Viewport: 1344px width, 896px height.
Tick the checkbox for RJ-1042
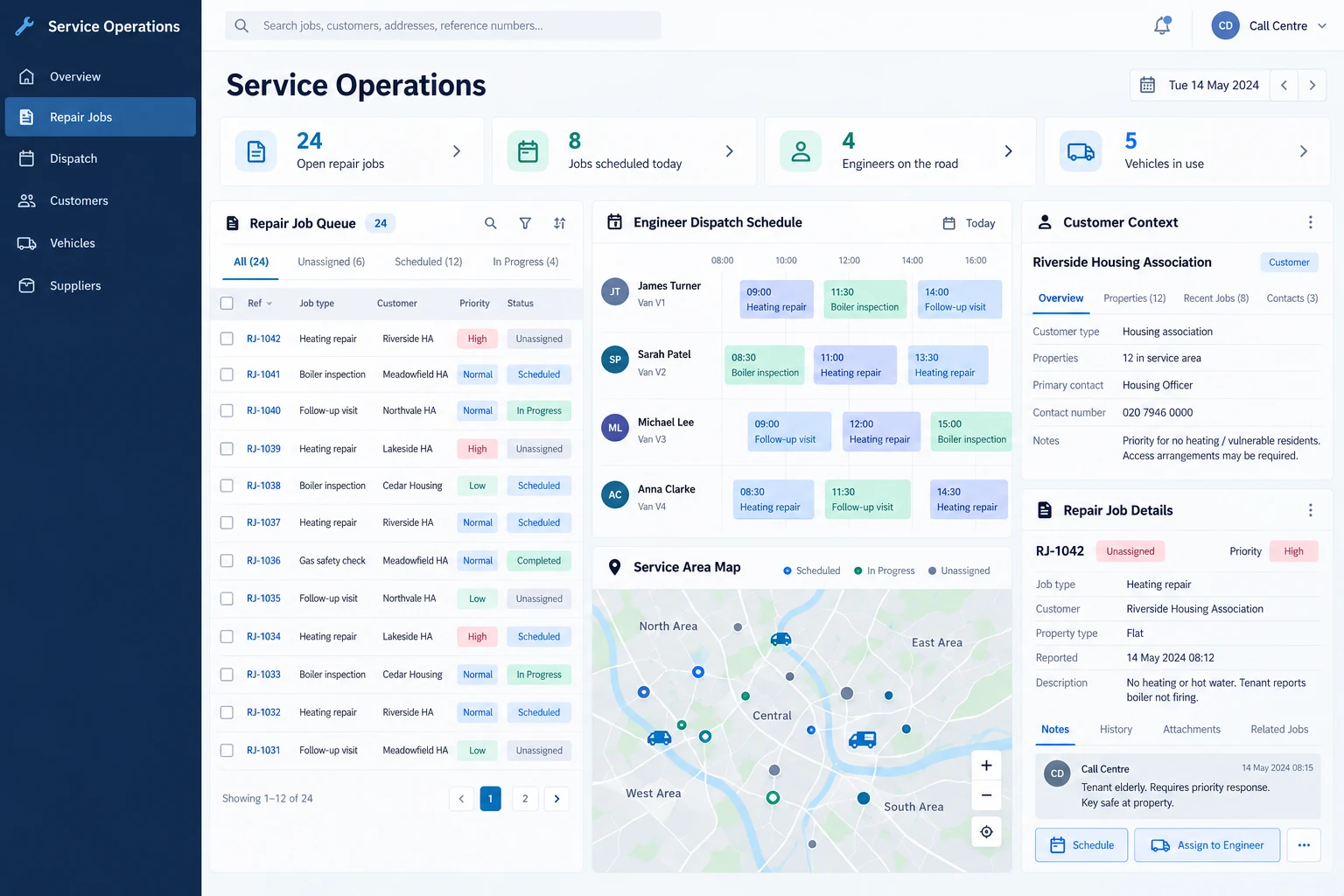[x=227, y=339]
